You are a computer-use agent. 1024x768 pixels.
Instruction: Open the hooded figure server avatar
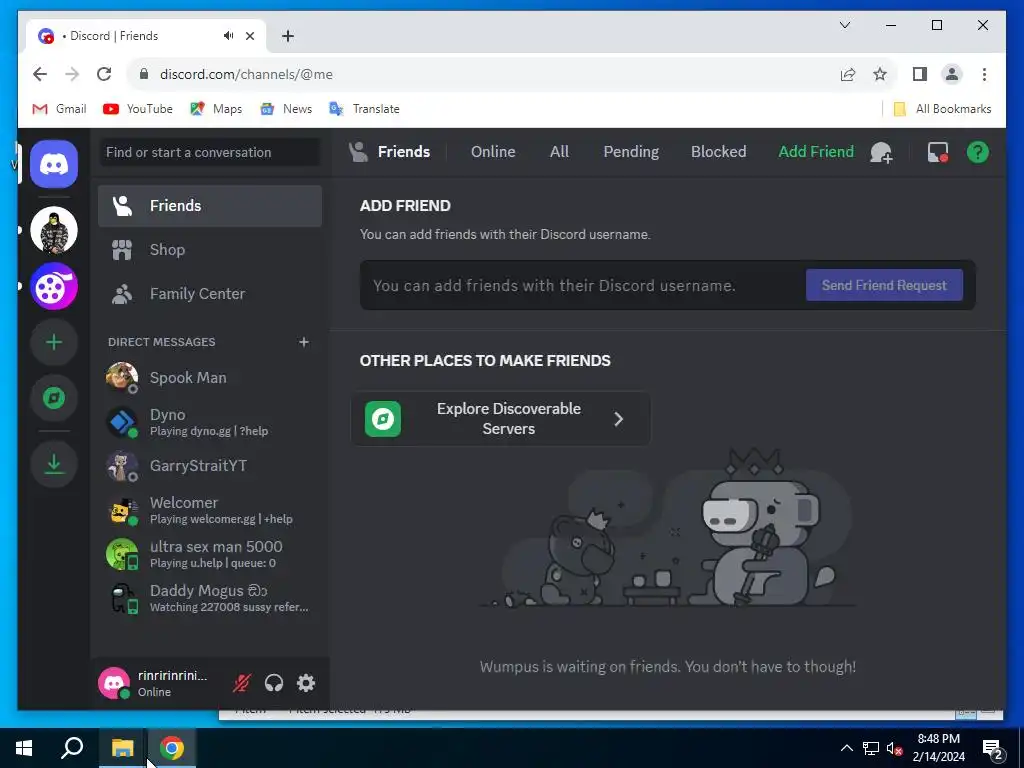pos(54,230)
